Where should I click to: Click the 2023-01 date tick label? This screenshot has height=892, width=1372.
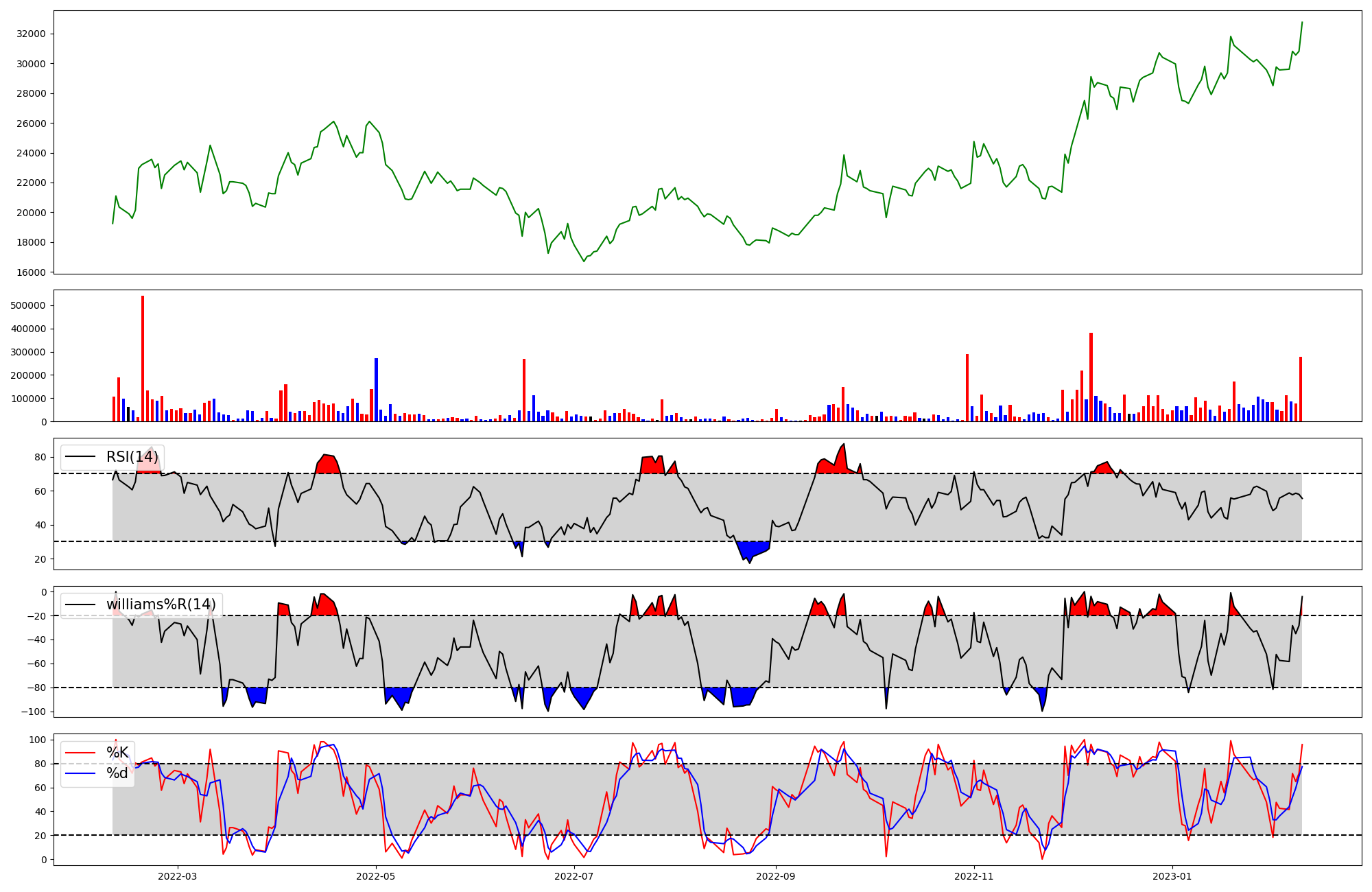tap(1172, 876)
